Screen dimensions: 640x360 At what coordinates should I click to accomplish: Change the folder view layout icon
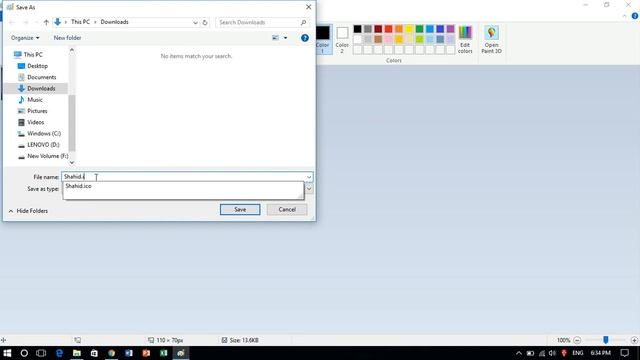tap(276, 38)
